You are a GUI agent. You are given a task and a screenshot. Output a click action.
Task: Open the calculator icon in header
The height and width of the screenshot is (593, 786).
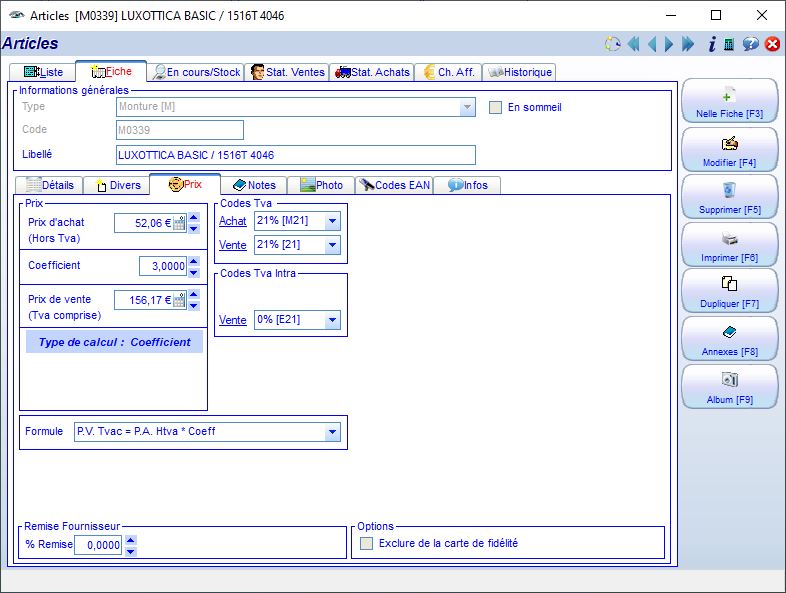[729, 44]
